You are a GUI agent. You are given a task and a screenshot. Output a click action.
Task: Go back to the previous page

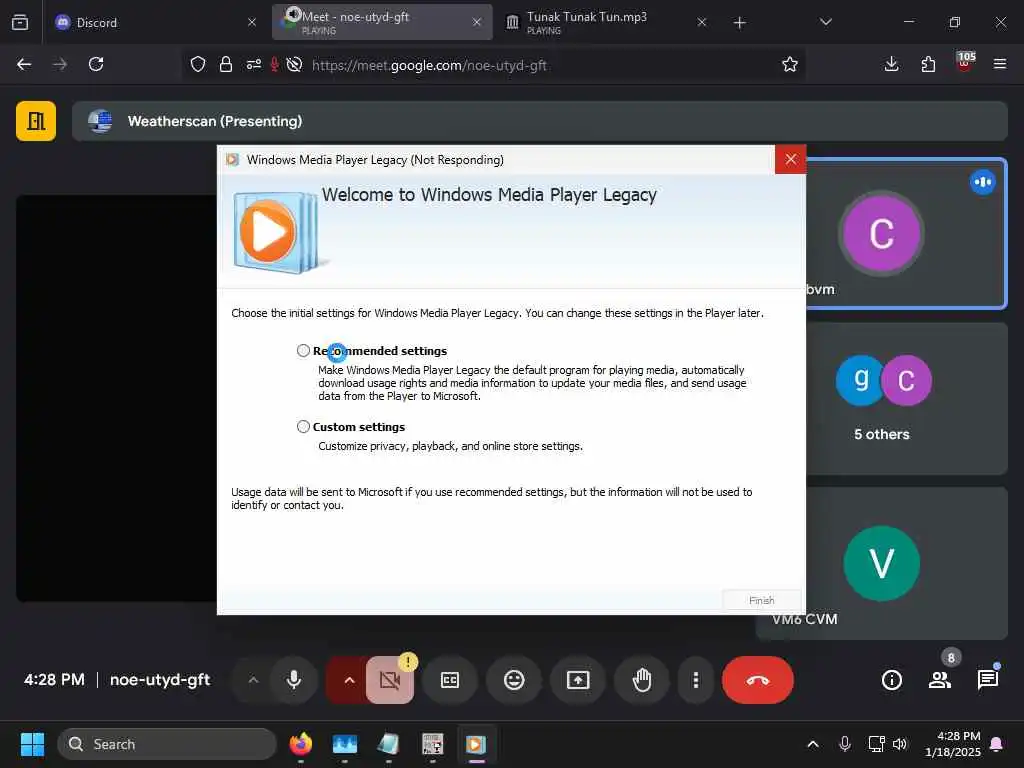click(24, 64)
